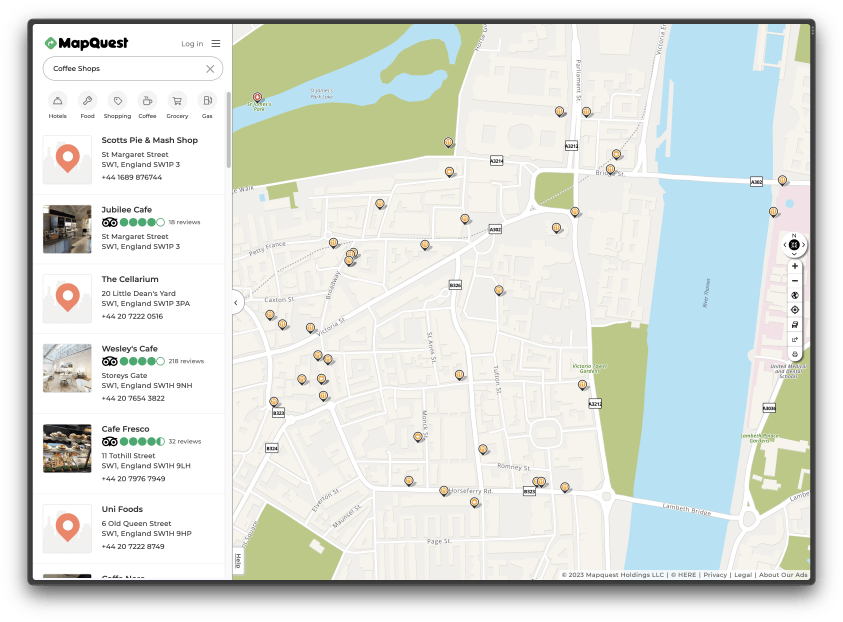This screenshot has width=843, height=622.
Task: Click Scotts Pie & Mash pin placeholder
Action: click(x=67, y=160)
